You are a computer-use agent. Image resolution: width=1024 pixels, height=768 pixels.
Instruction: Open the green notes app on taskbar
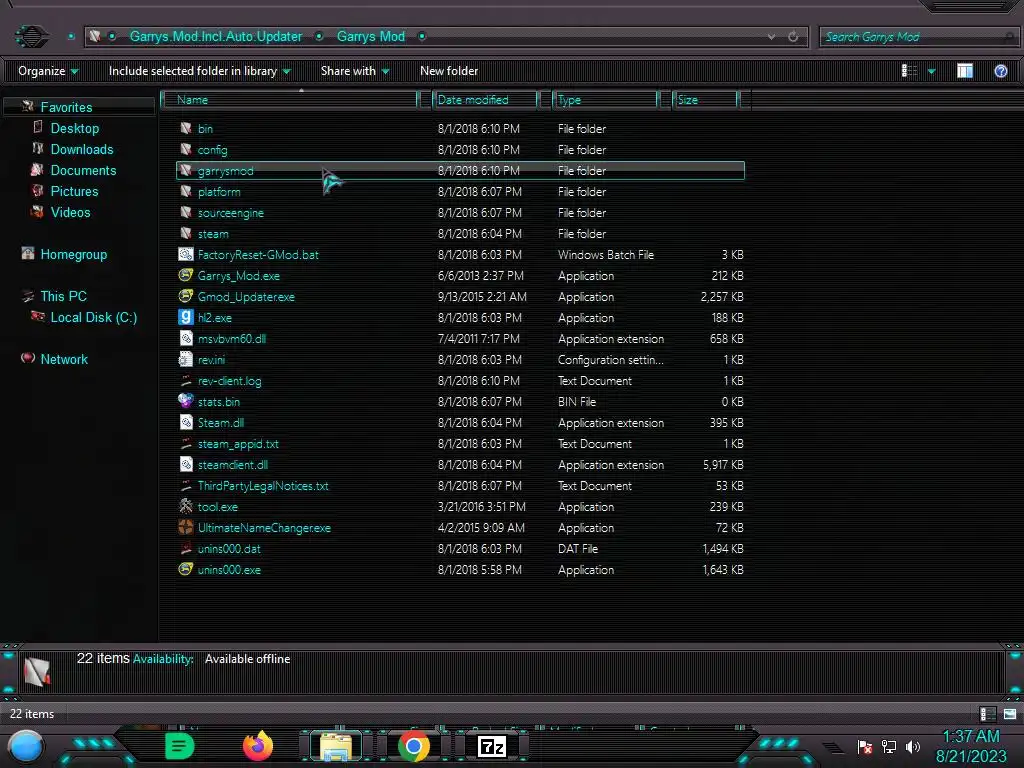pyautogui.click(x=179, y=746)
